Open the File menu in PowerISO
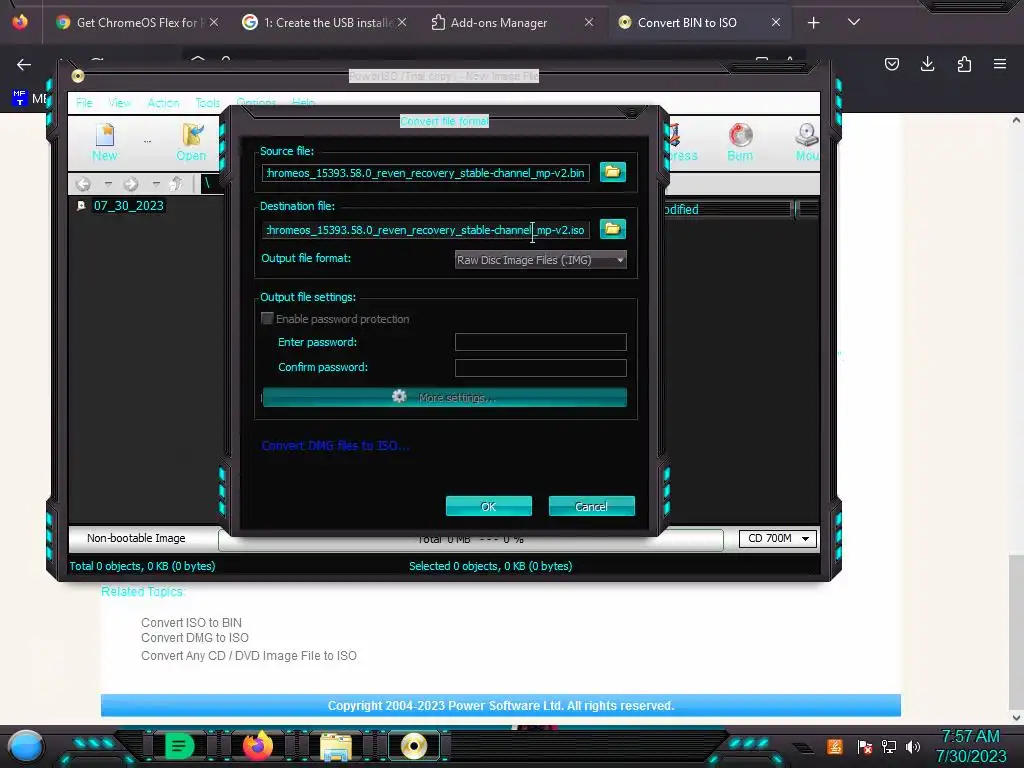The width and height of the screenshot is (1024, 768). pos(84,103)
